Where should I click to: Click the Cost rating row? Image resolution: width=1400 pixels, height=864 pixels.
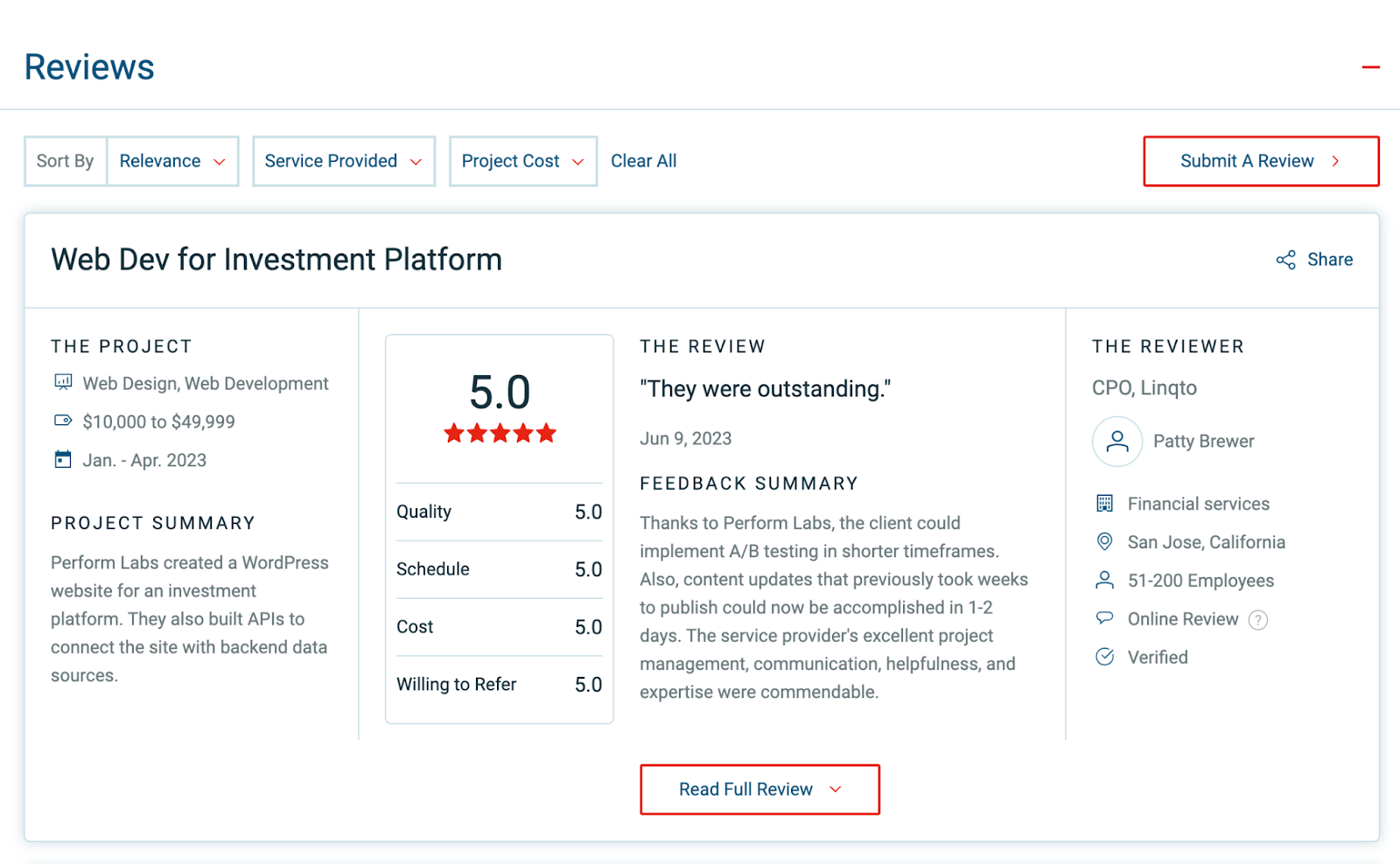[x=500, y=627]
